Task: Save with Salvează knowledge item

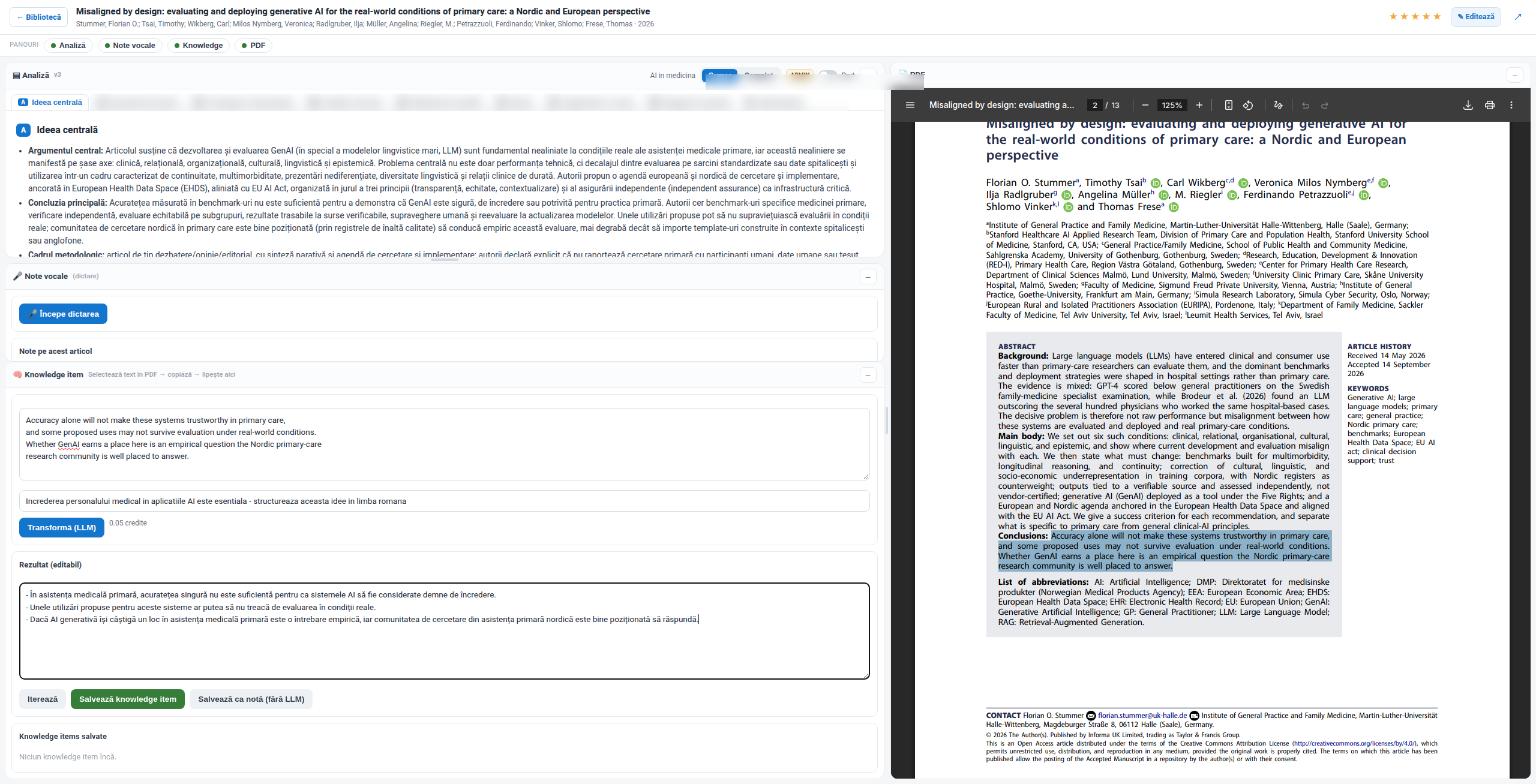Action: (128, 699)
